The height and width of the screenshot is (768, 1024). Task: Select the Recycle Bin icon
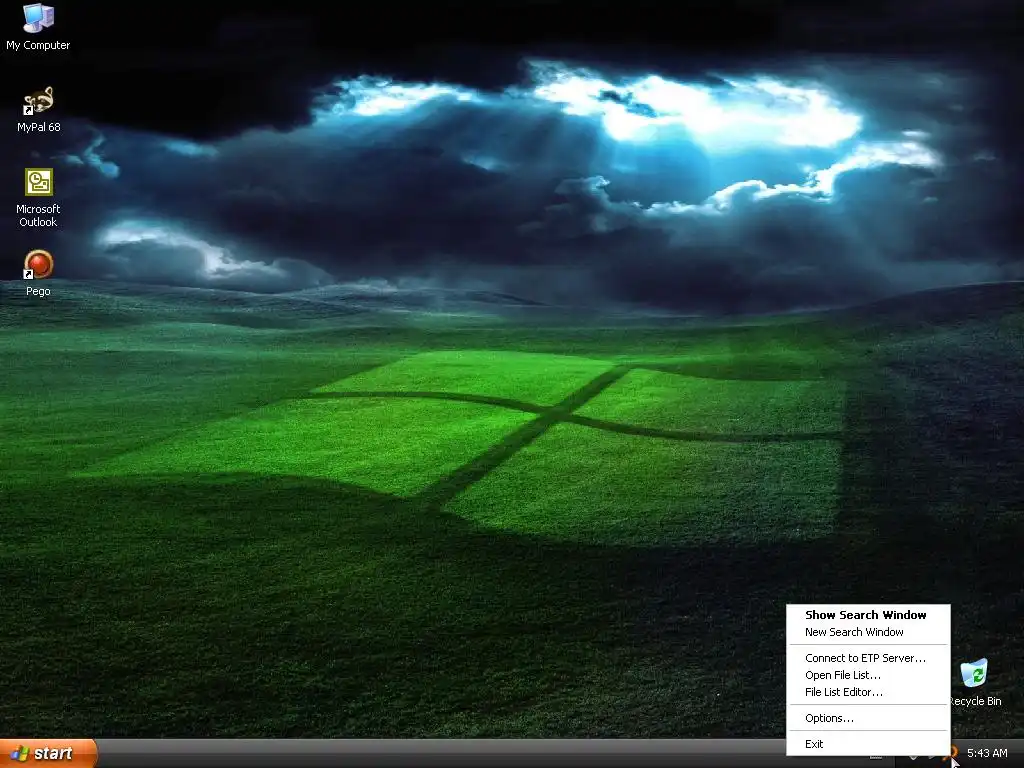pos(976,682)
